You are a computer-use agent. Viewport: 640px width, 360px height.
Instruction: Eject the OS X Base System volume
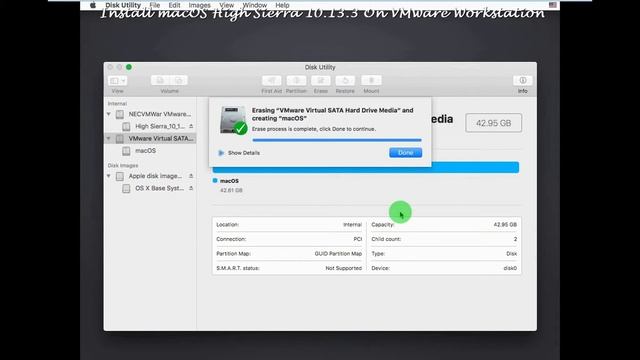(x=191, y=188)
